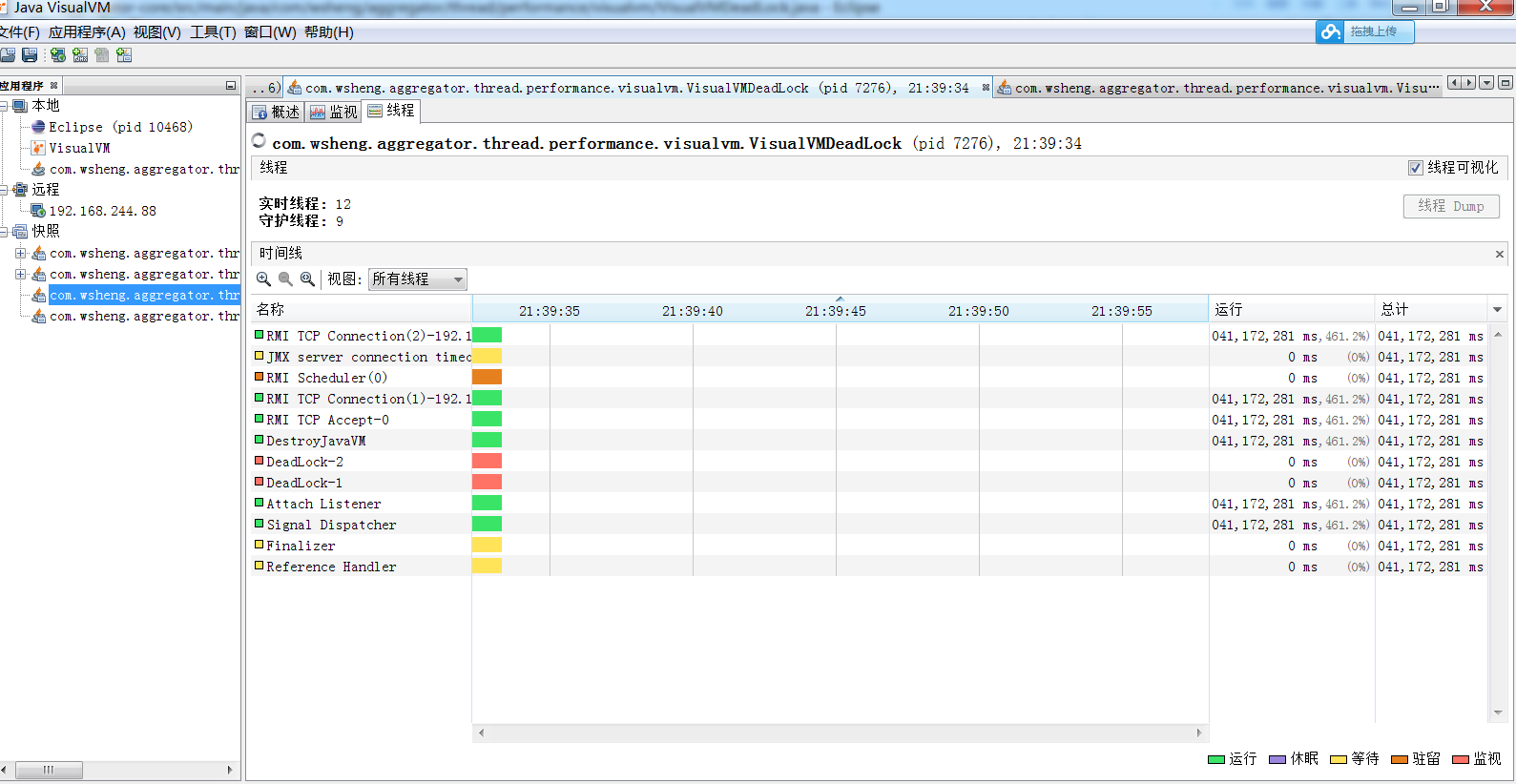Click the sidebar horizontal scrollbar thumb
Viewport: 1516px width, 784px height.
(49, 770)
